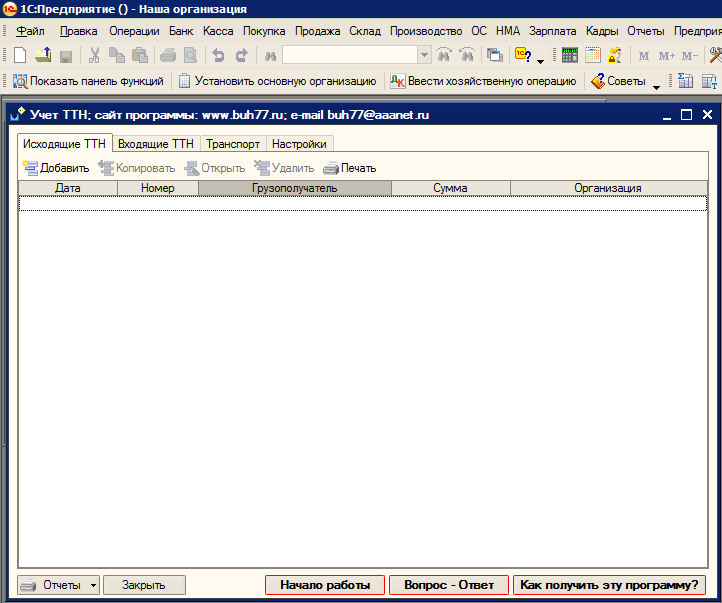Screen dimensions: 722x603
Task: Click Ввести хозяйственную операцию
Action: point(483,81)
